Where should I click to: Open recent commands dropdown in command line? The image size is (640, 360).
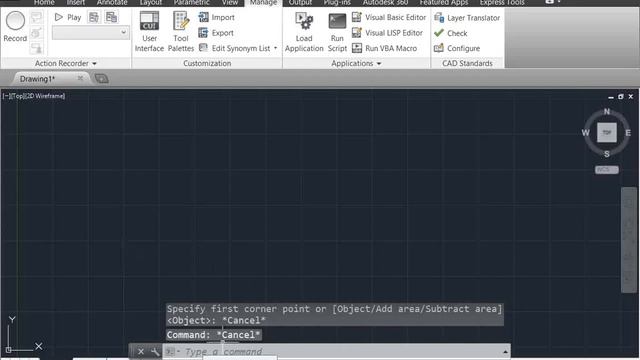tap(172, 351)
